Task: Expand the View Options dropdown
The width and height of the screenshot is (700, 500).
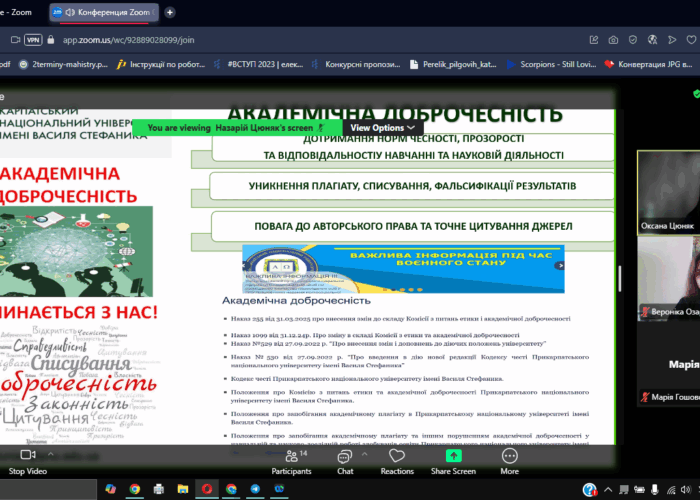Action: (x=383, y=128)
